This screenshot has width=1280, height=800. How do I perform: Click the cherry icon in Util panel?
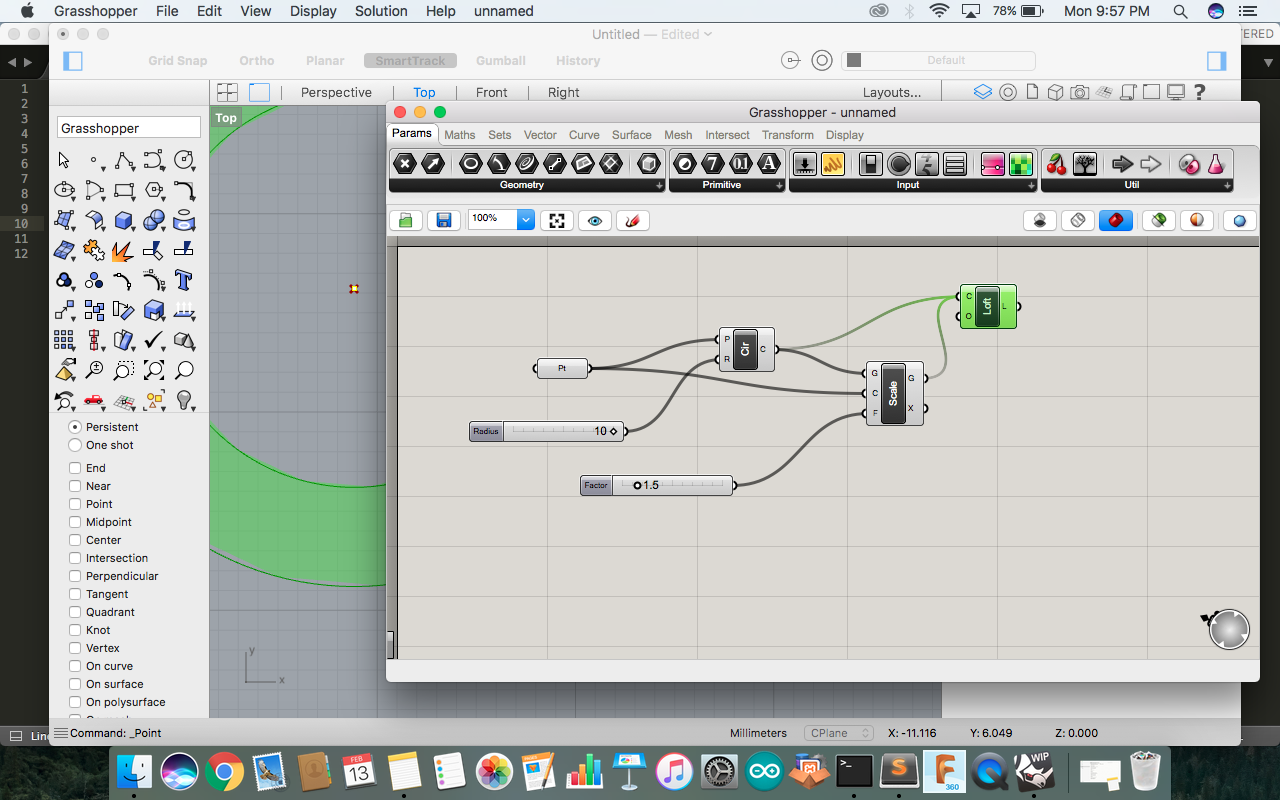[x=1056, y=164]
